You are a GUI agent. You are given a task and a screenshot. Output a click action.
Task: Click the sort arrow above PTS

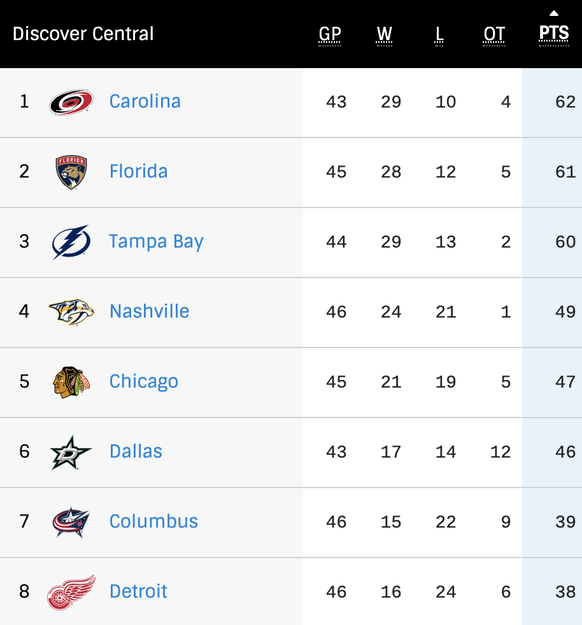(x=554, y=13)
